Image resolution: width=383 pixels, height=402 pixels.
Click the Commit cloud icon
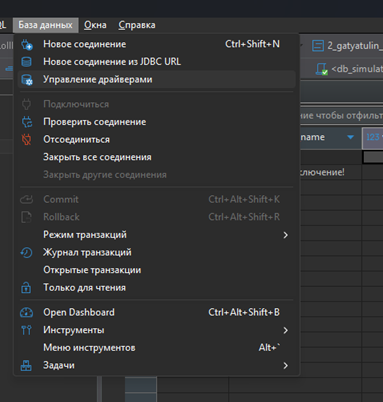point(26,199)
